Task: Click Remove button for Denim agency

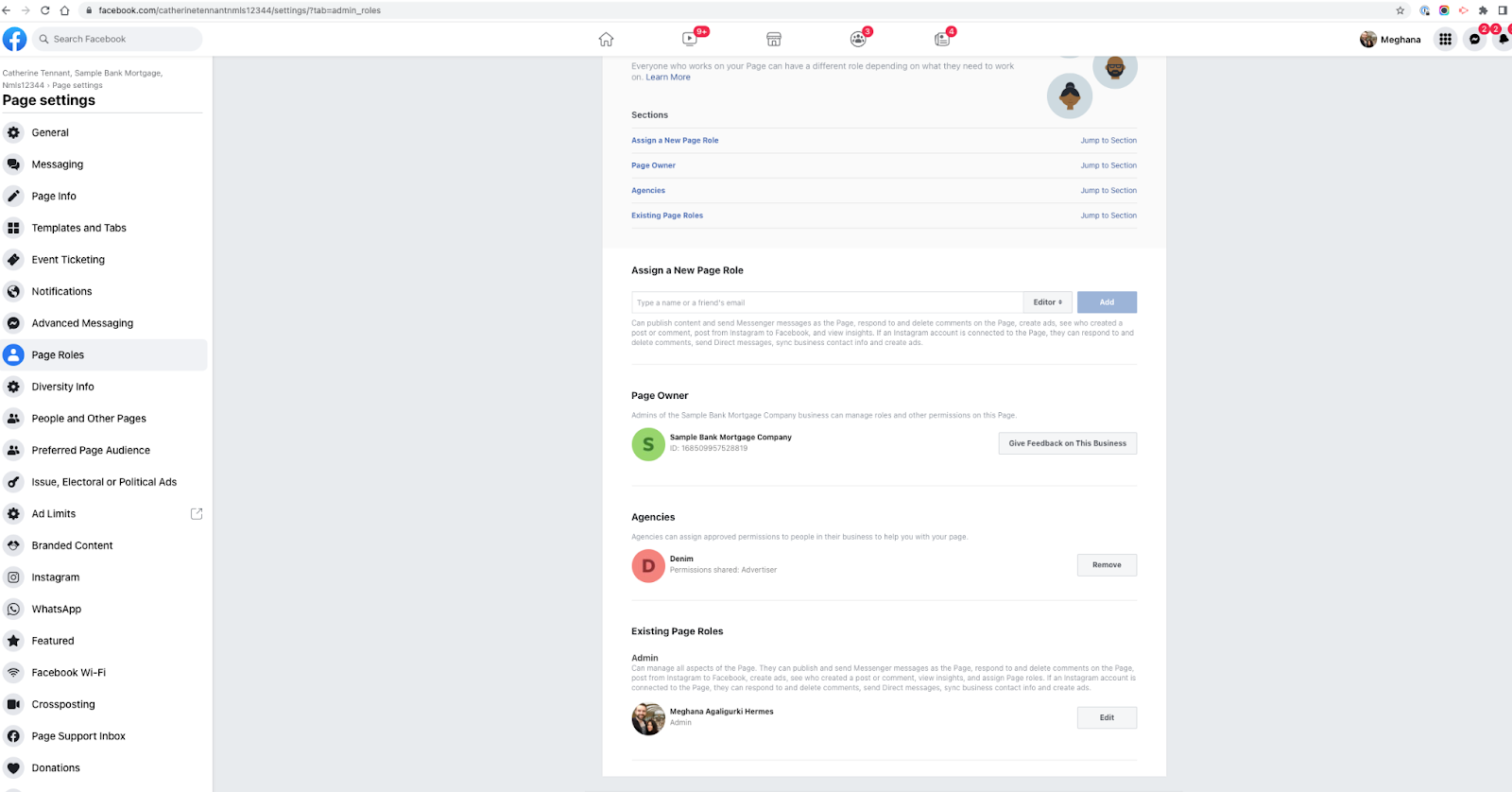Action: point(1107,565)
